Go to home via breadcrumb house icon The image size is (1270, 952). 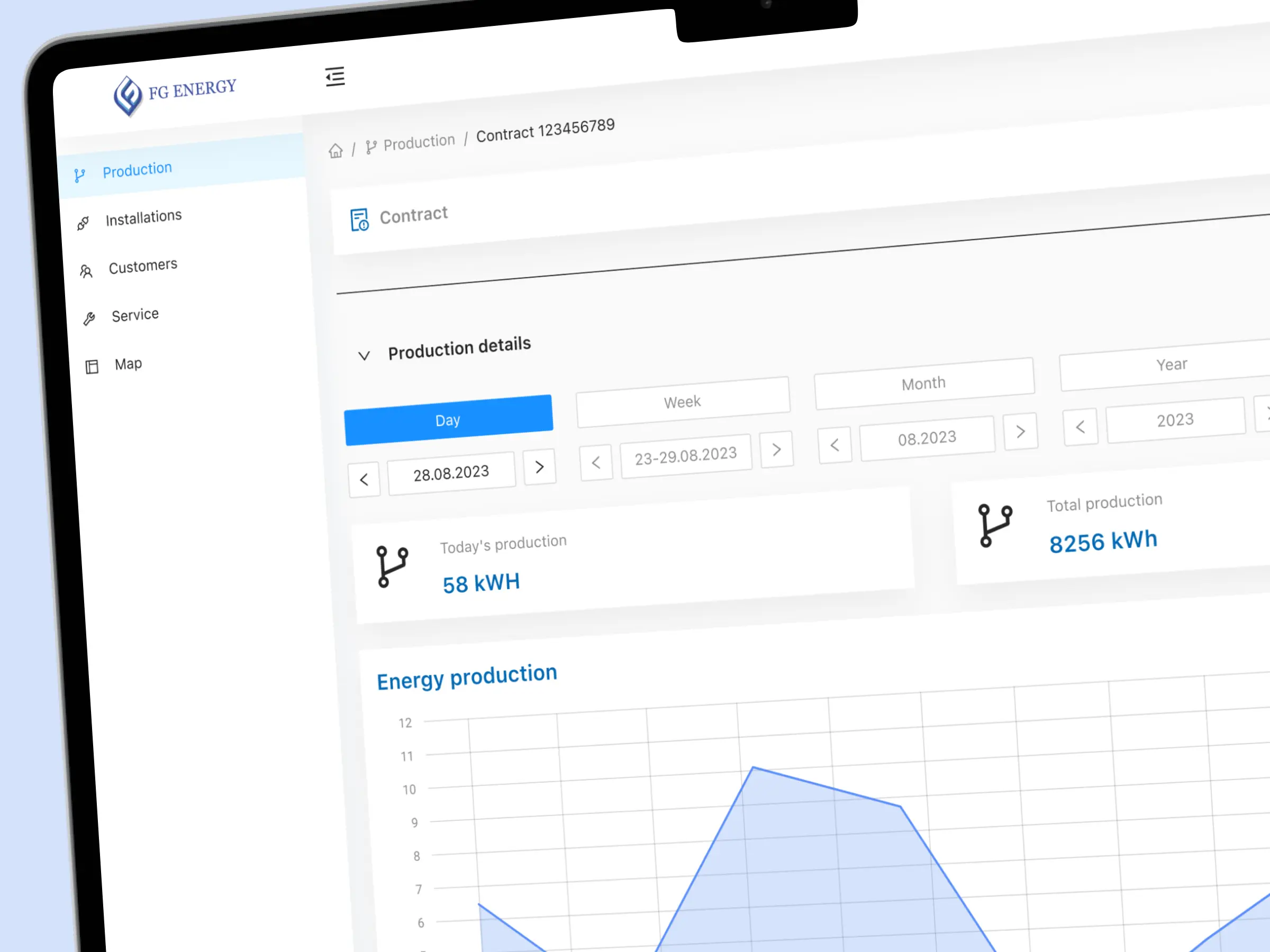tap(335, 151)
